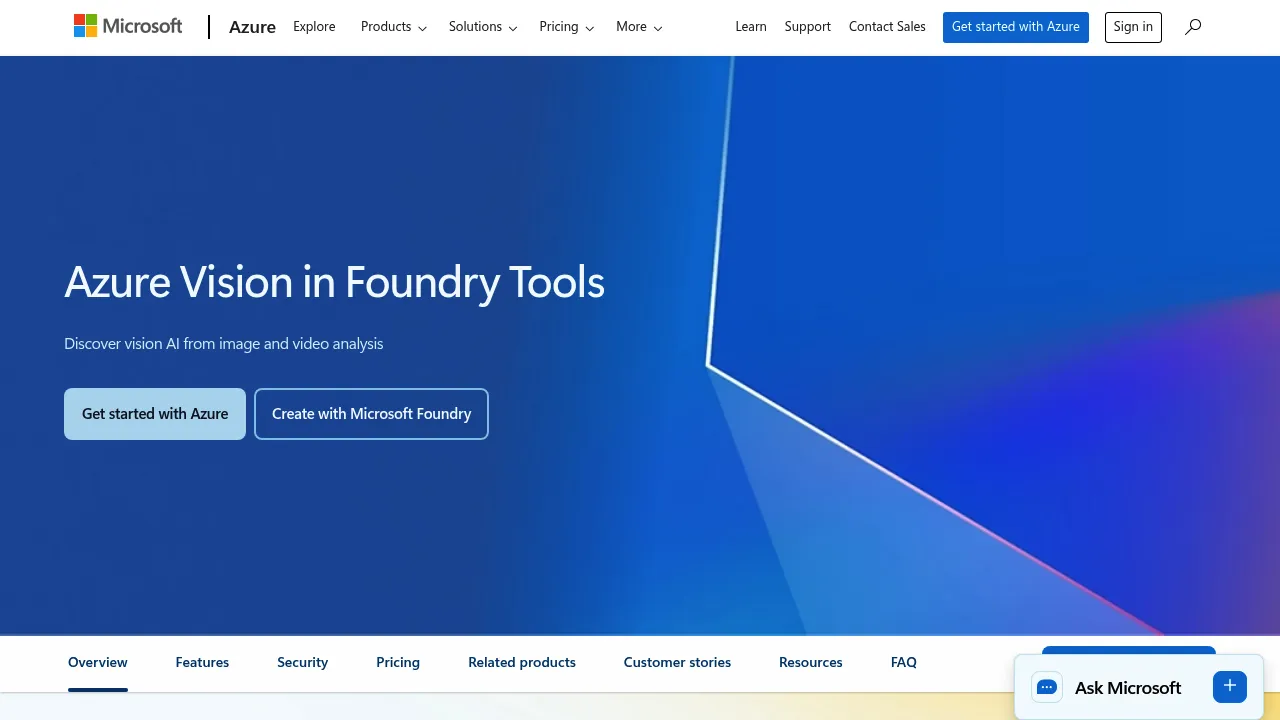Open the search magnifier icon
Screen dimensions: 1280x720
(1193, 27)
